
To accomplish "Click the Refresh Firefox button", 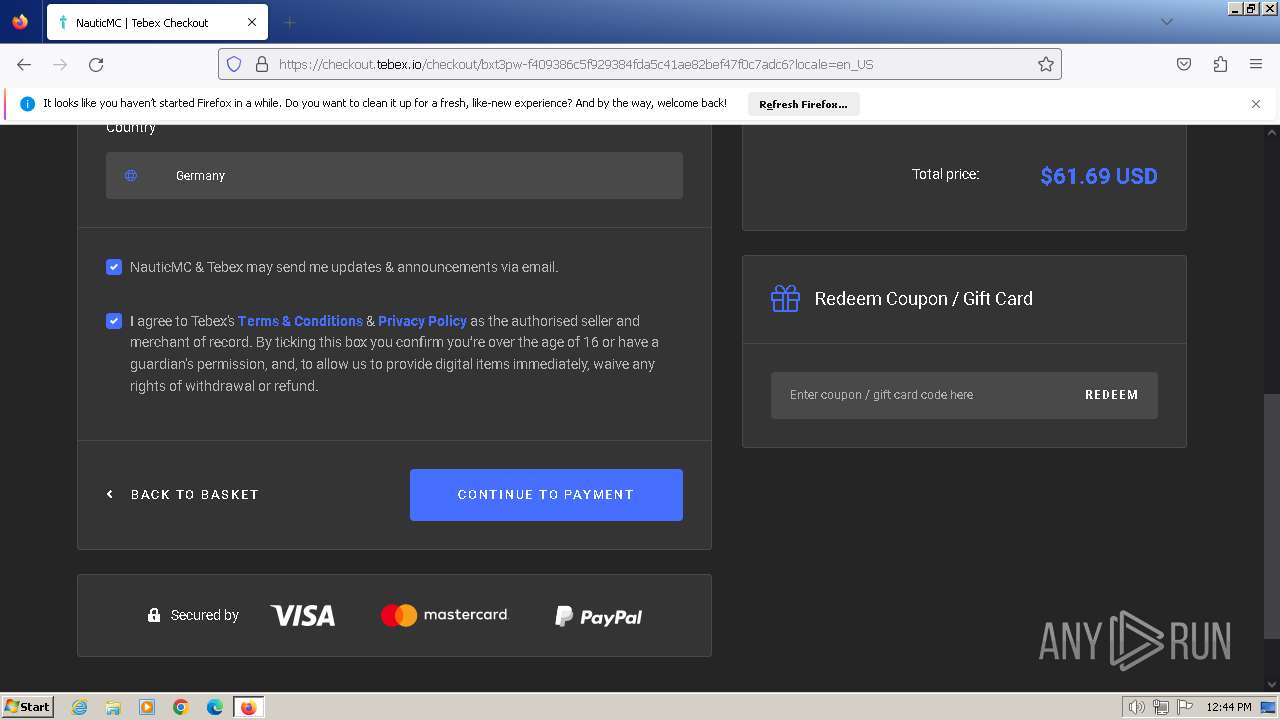I will pyautogui.click(x=803, y=104).
